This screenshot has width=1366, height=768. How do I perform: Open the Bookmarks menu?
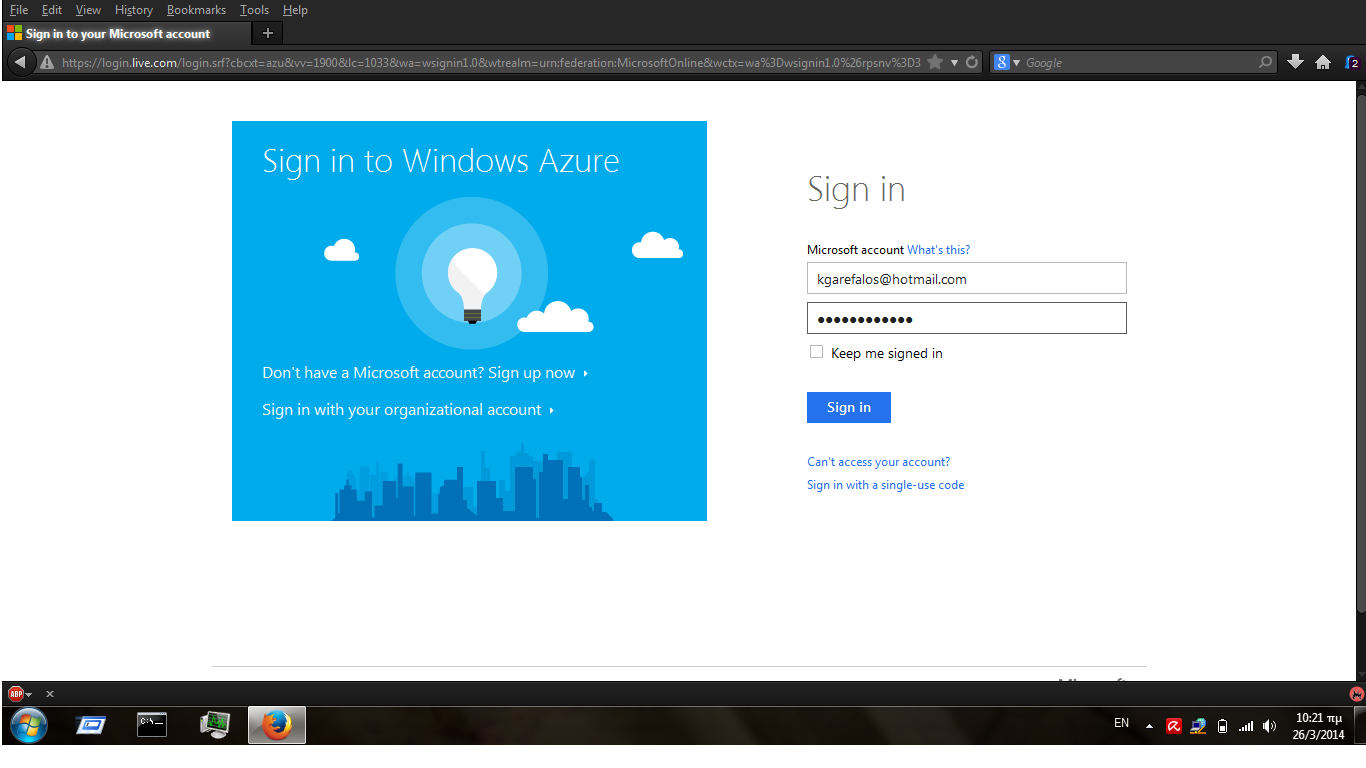tap(197, 10)
